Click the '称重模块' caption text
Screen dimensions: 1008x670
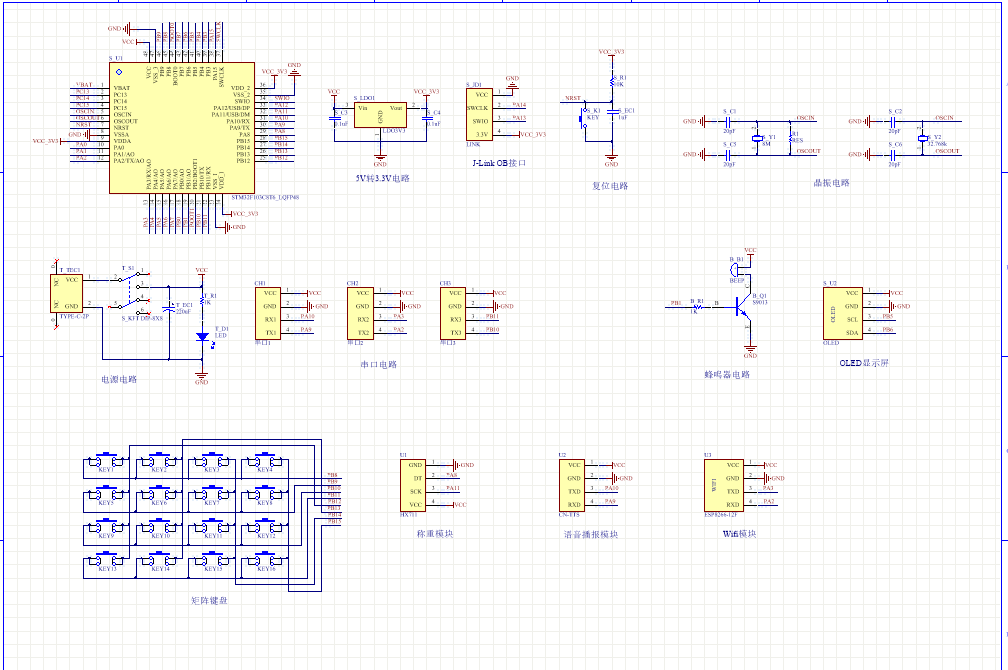(x=435, y=534)
